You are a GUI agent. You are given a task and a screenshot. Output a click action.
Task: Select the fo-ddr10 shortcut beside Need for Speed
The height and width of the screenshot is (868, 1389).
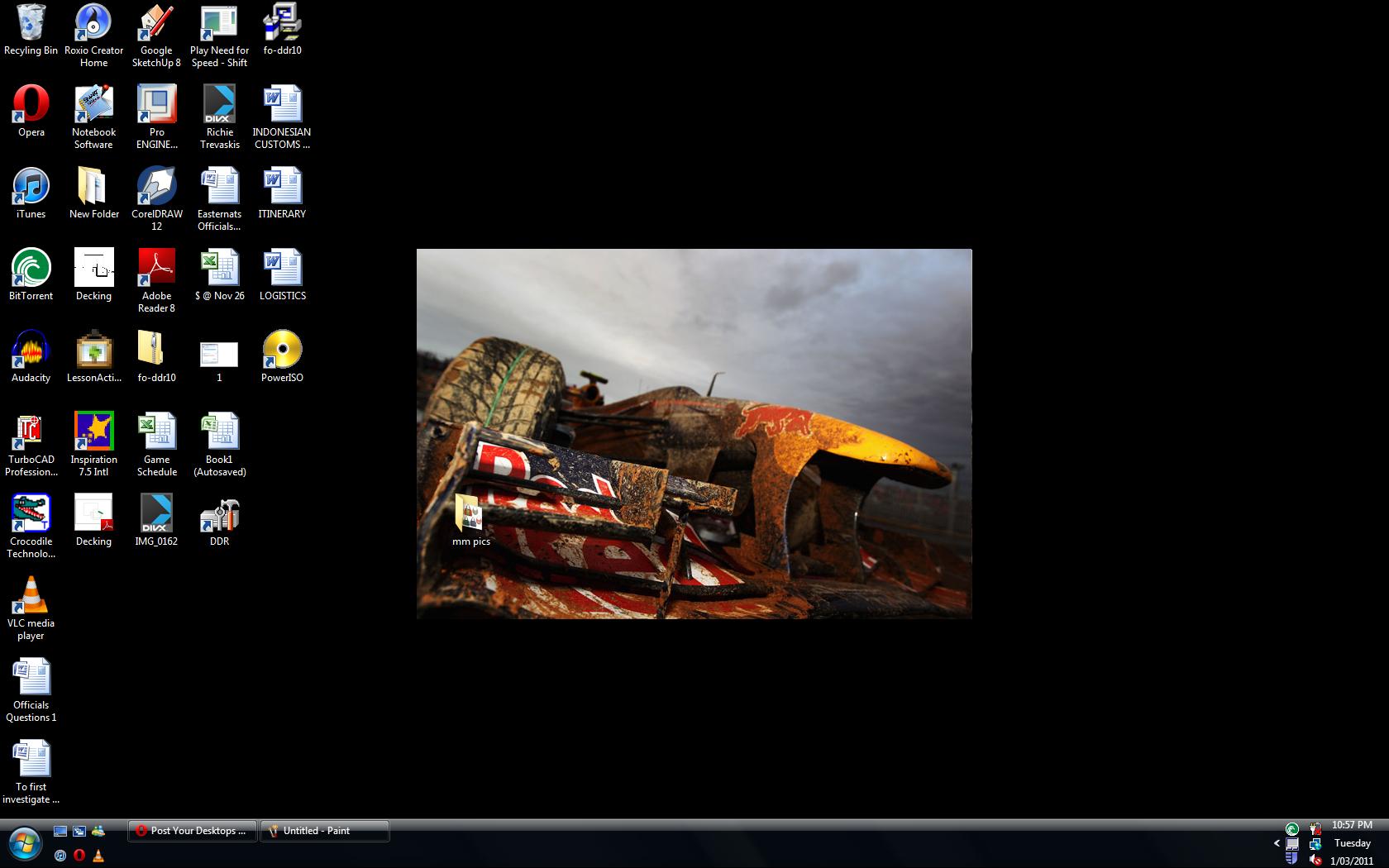[282, 30]
